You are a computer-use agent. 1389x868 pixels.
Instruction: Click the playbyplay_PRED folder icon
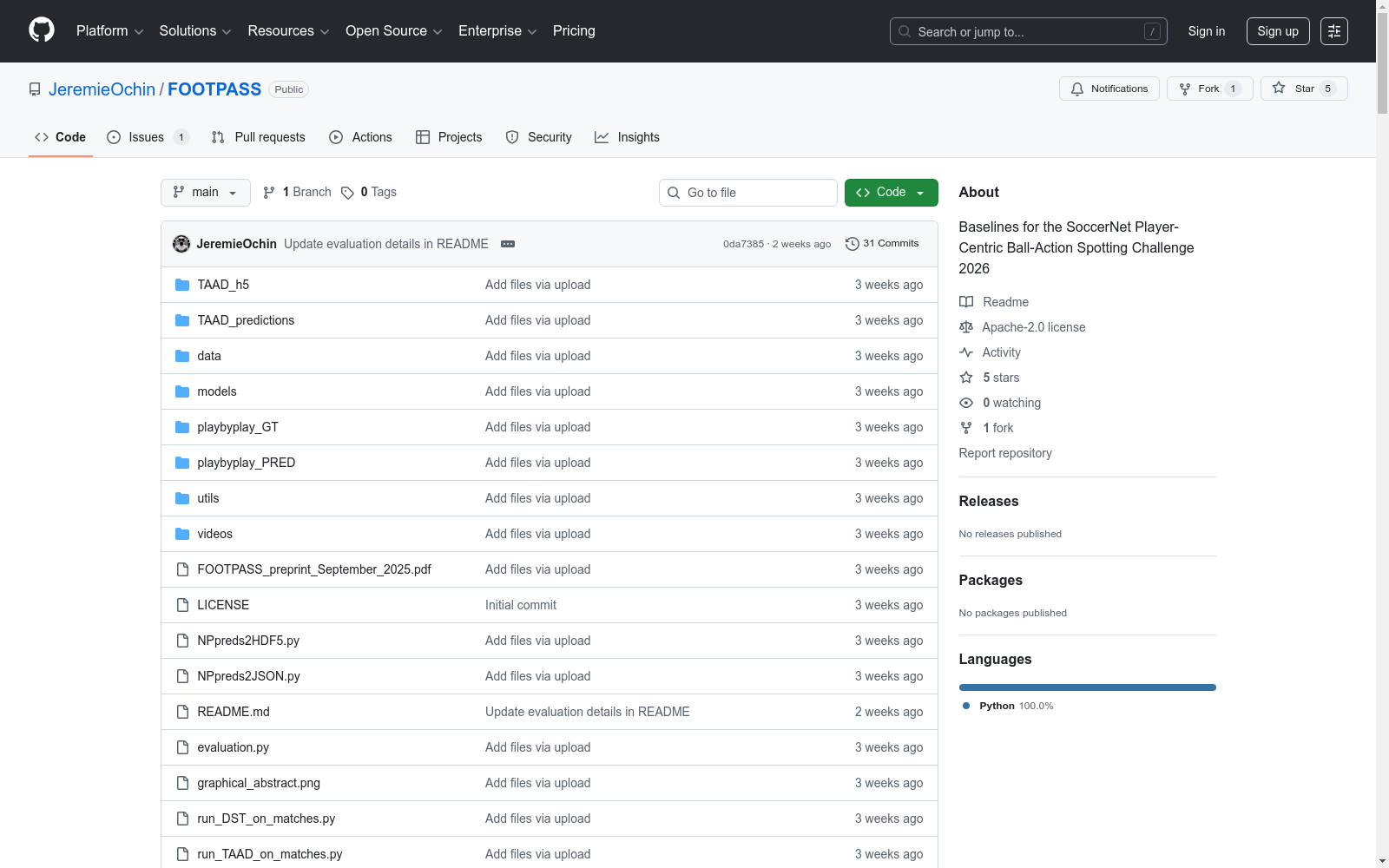pos(182,463)
